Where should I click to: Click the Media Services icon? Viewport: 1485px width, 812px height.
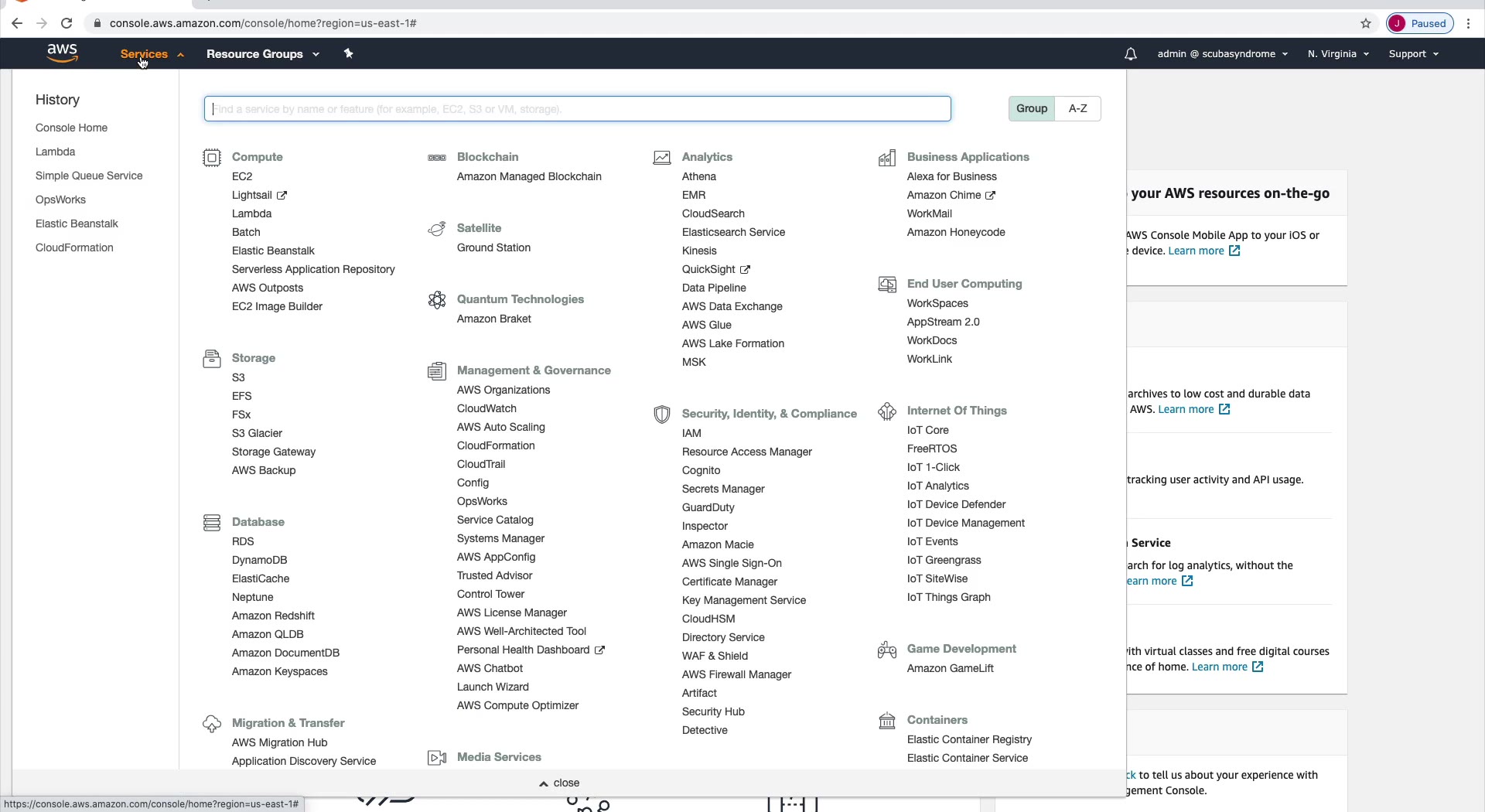[x=437, y=758]
